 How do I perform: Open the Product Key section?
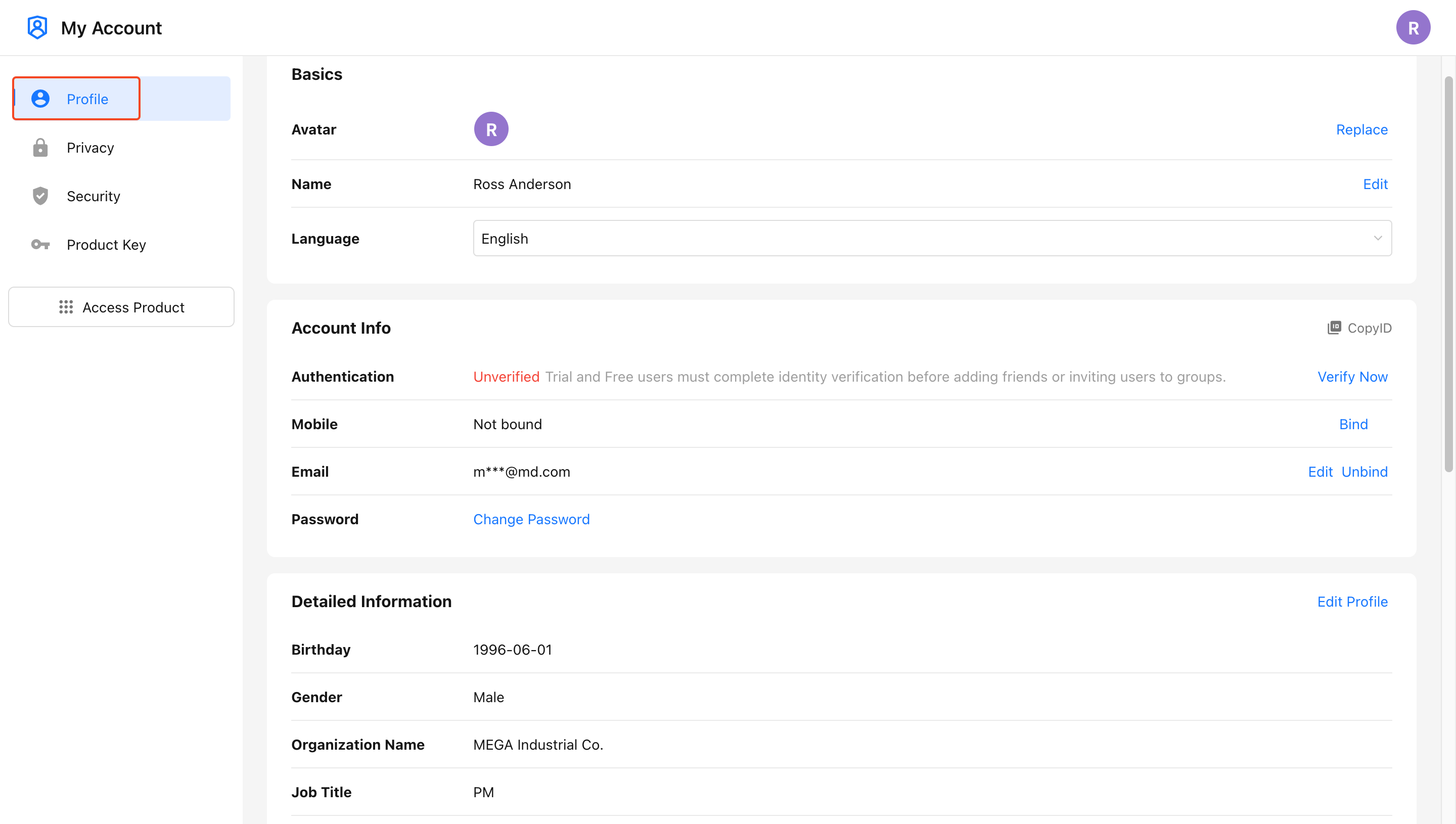[x=121, y=245]
